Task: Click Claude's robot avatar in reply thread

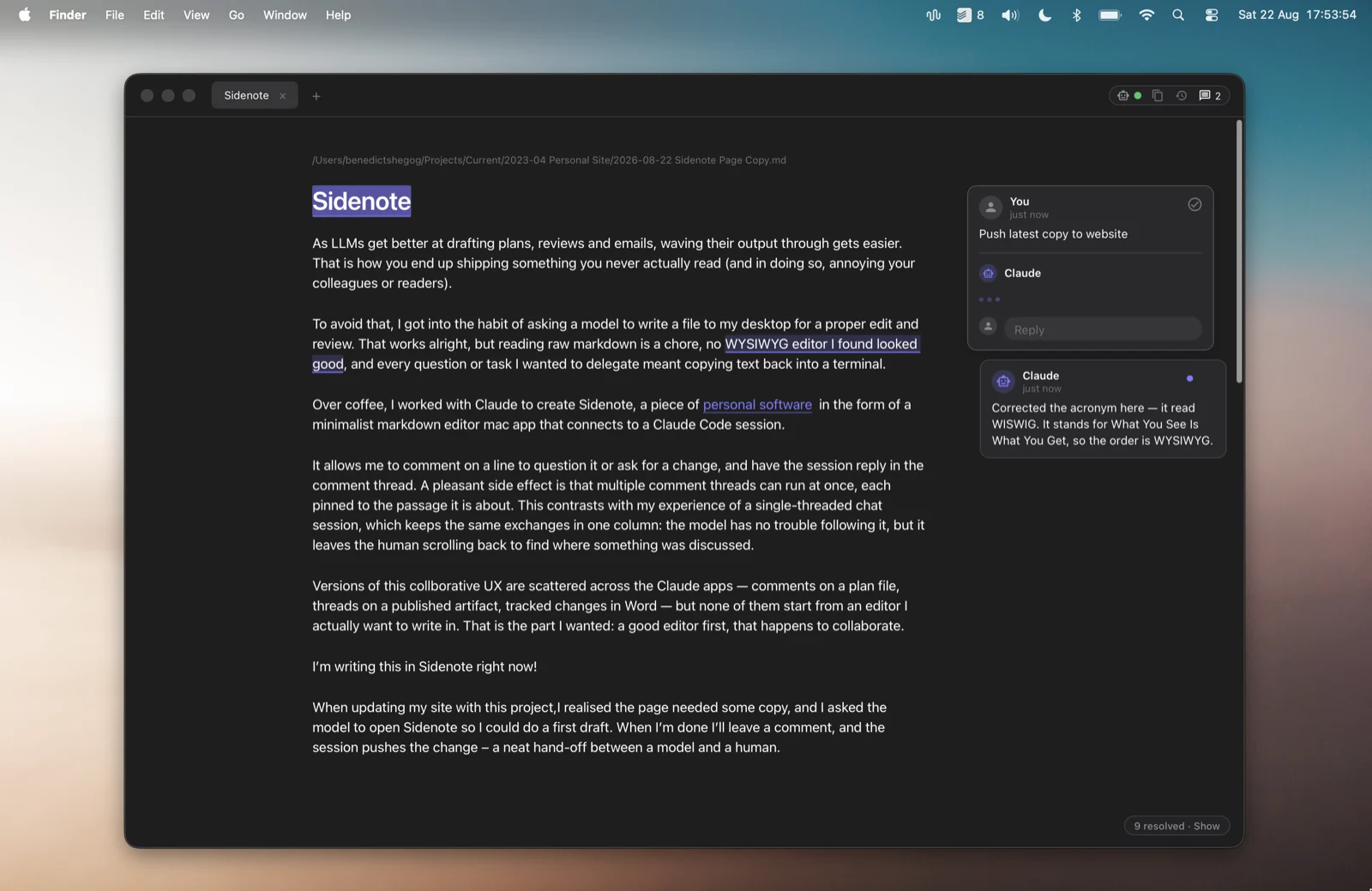Action: (988, 273)
